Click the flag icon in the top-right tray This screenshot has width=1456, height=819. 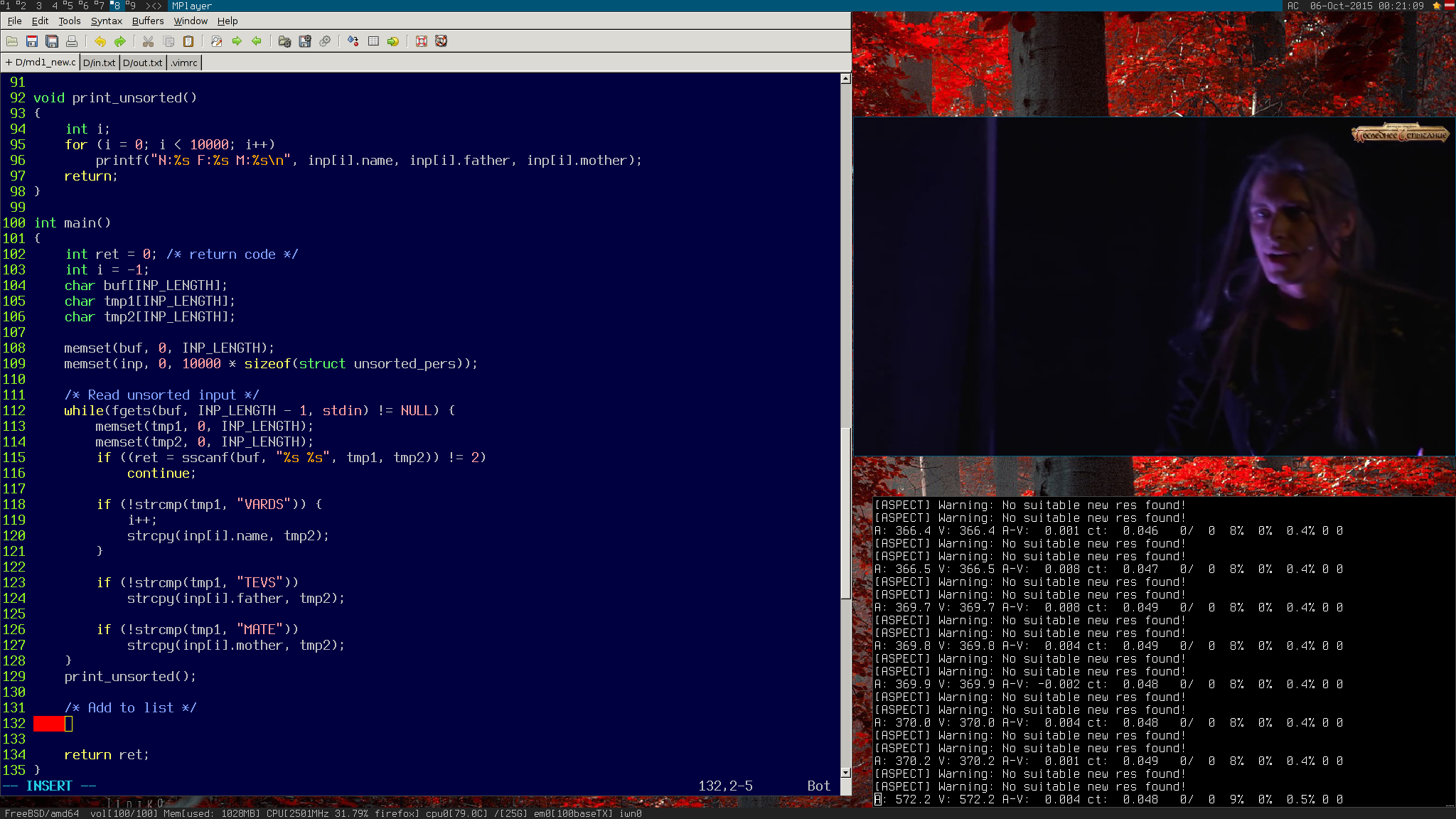1449,6
